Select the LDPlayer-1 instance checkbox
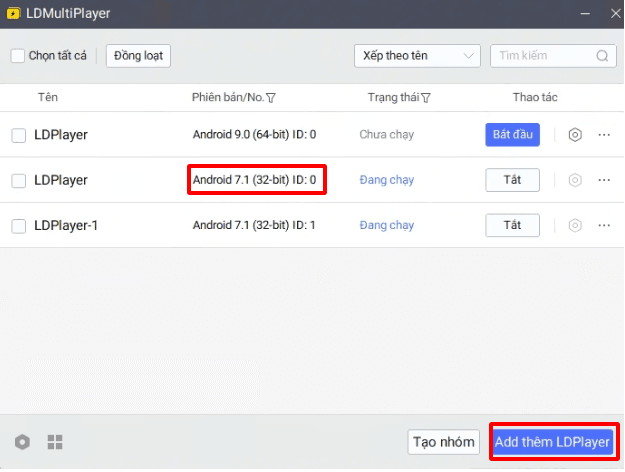The width and height of the screenshot is (625, 472). 18,225
